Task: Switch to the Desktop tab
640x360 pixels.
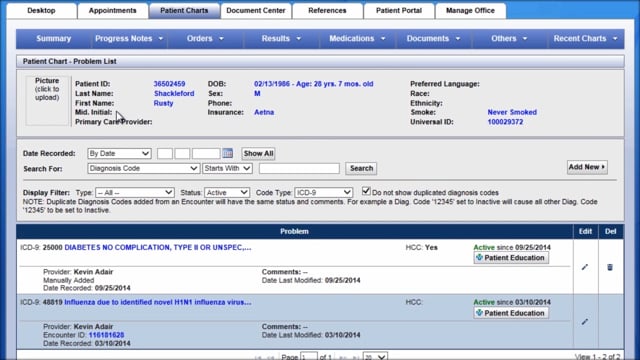Action: [41, 11]
